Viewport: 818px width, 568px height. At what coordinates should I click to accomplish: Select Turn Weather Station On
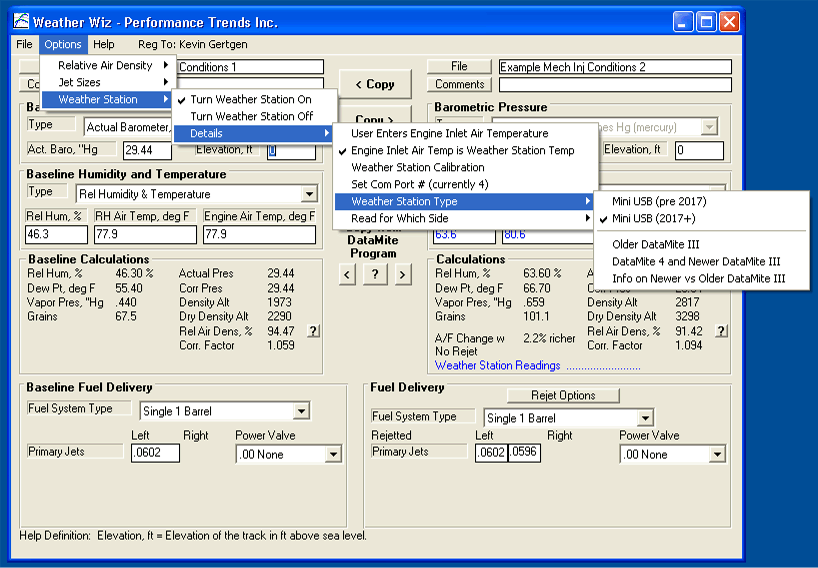pos(255,99)
